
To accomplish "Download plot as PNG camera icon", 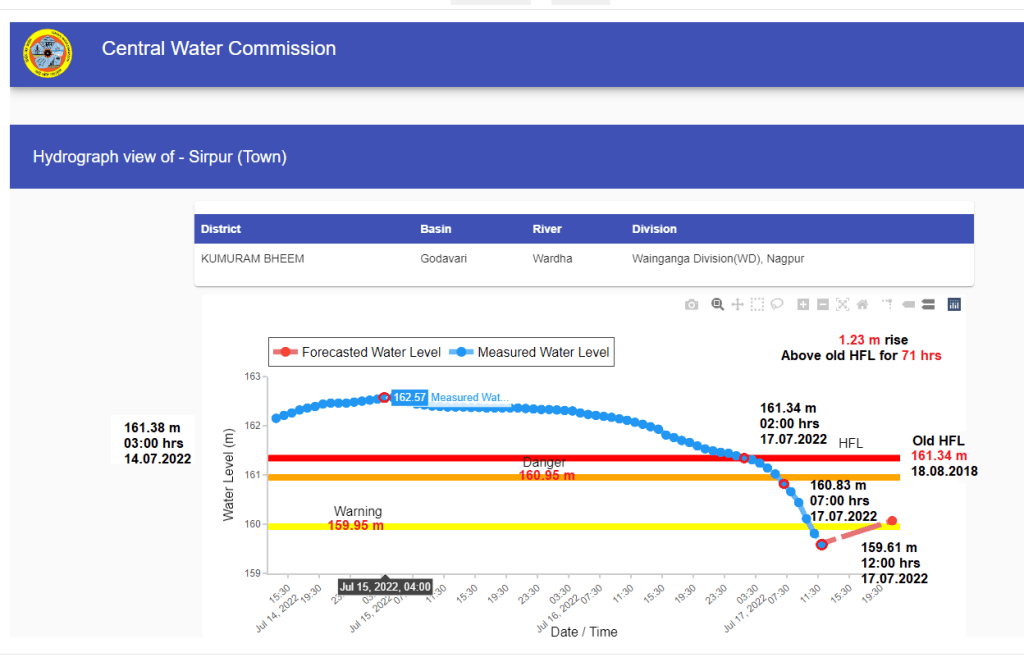I will click(x=691, y=304).
